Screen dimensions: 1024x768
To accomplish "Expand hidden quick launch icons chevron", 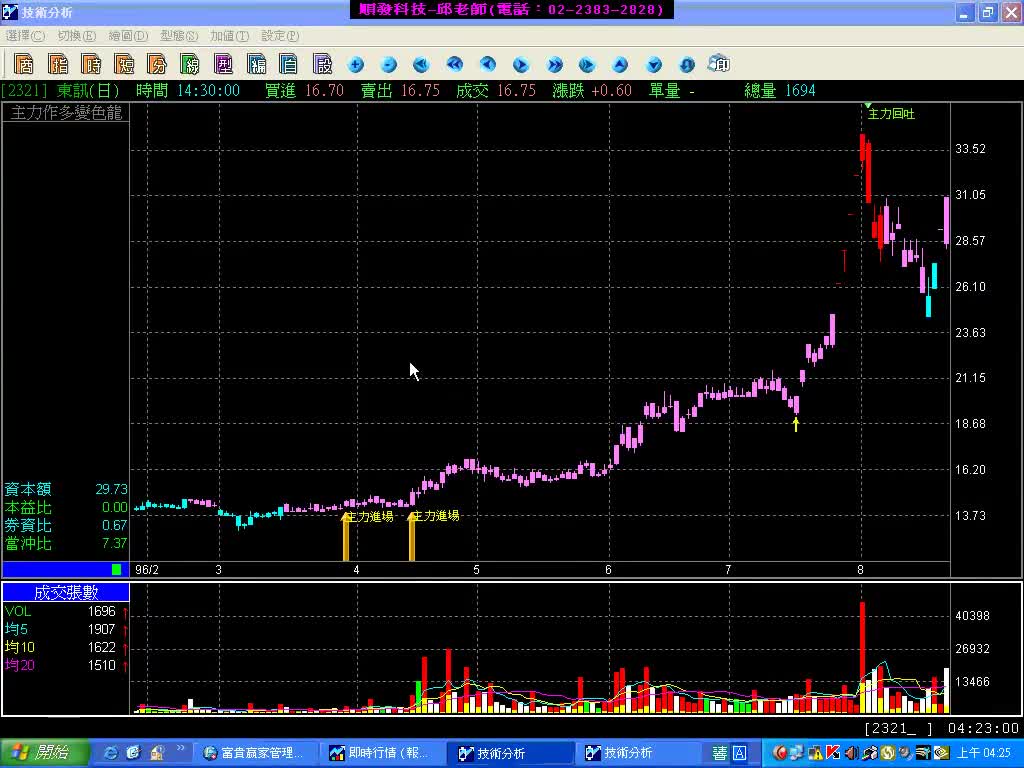I will pos(181,749).
